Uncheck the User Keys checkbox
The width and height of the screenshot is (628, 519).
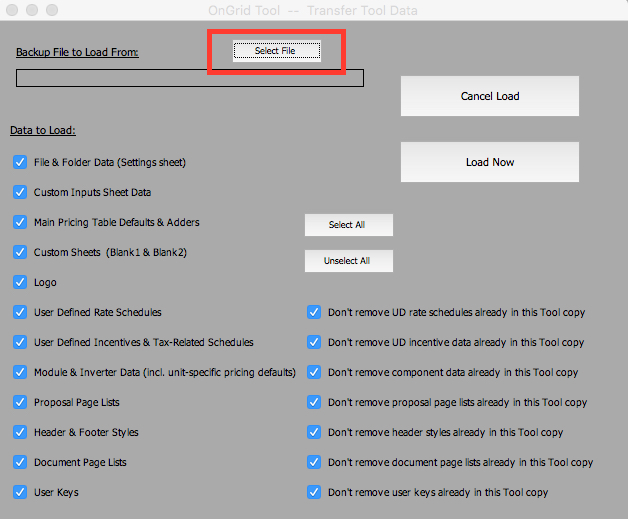pos(20,492)
